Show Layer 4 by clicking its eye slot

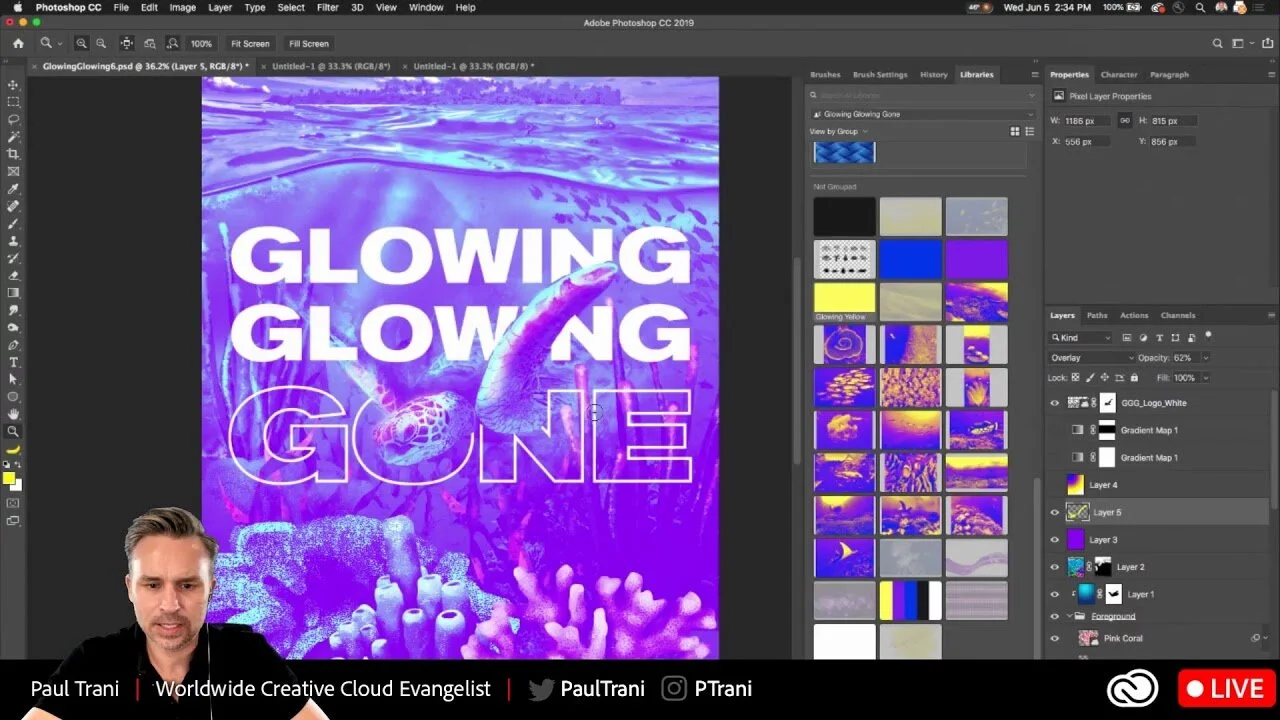[1054, 485]
